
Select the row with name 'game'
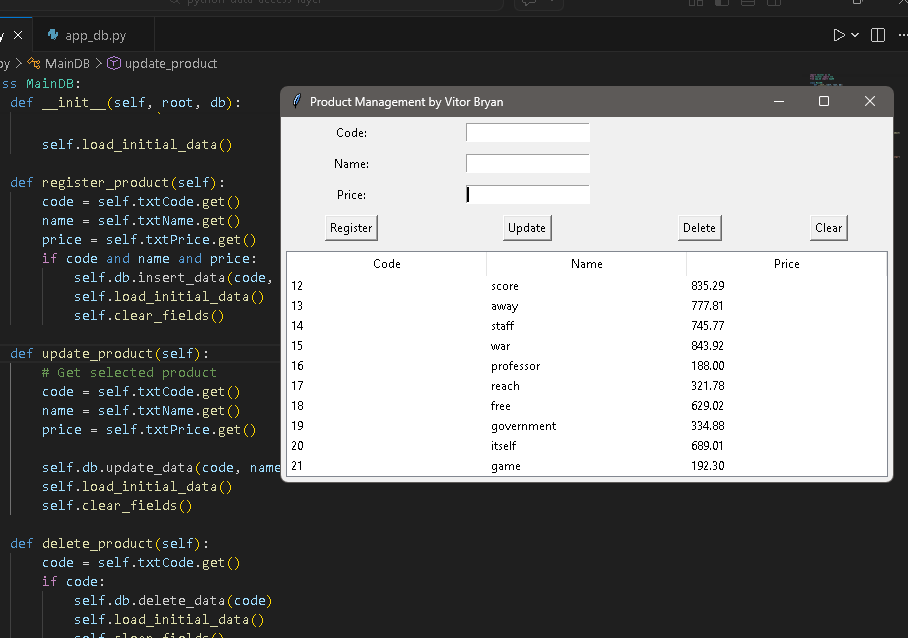point(587,465)
